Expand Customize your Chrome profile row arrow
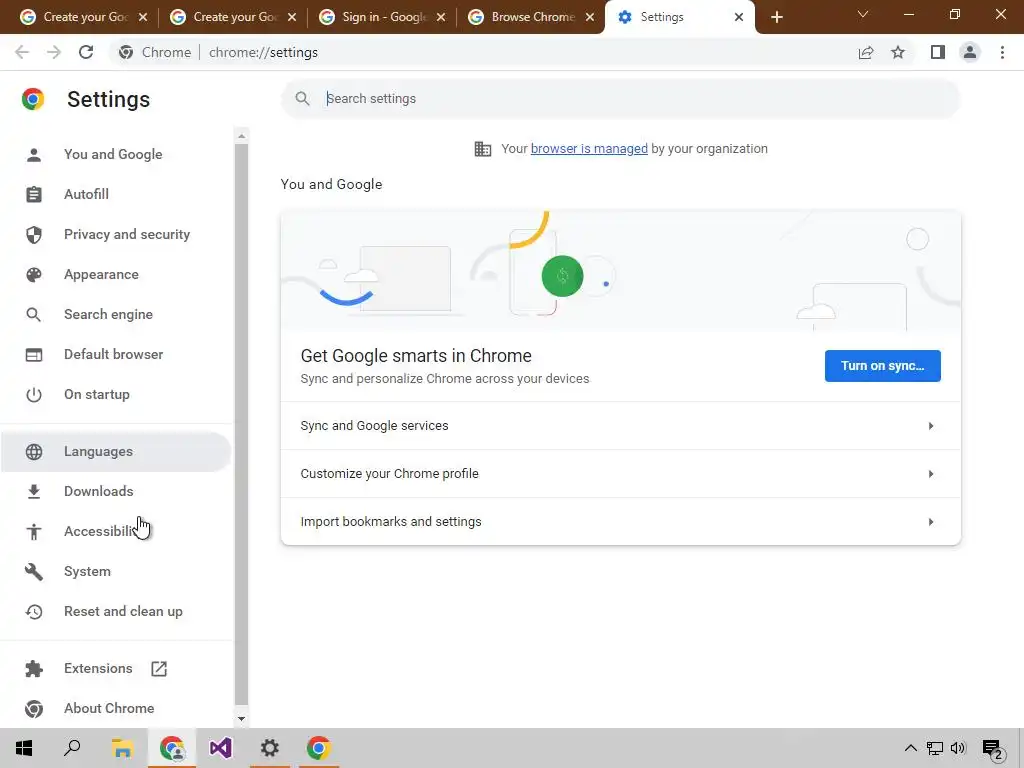Image resolution: width=1024 pixels, height=768 pixels. point(931,474)
